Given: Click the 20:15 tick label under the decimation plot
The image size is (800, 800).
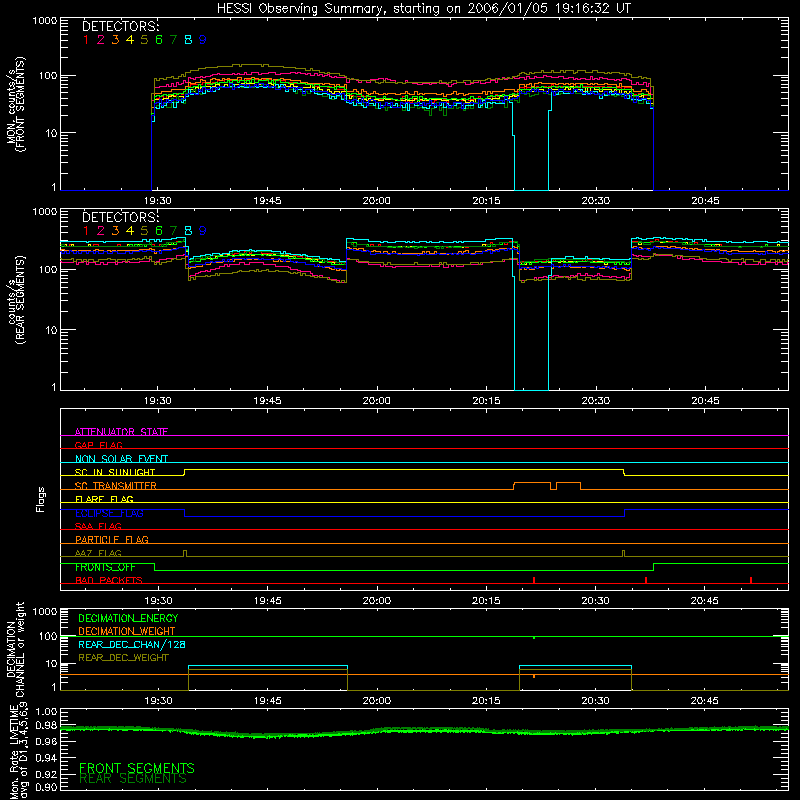Looking at the screenshot, I should pyautogui.click(x=486, y=701).
